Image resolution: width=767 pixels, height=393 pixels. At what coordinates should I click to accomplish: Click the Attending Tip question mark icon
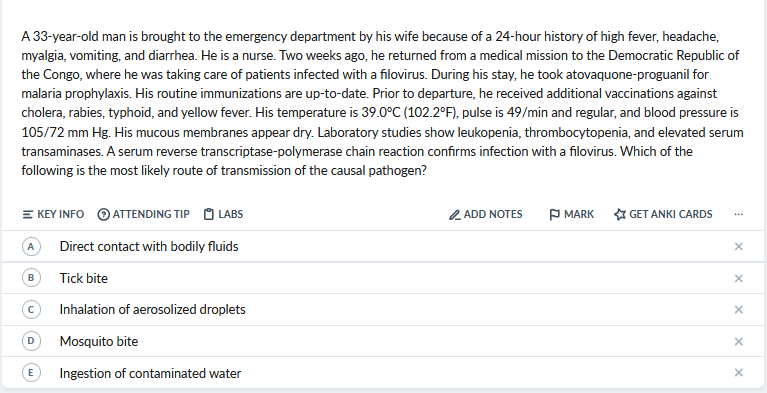pos(104,214)
